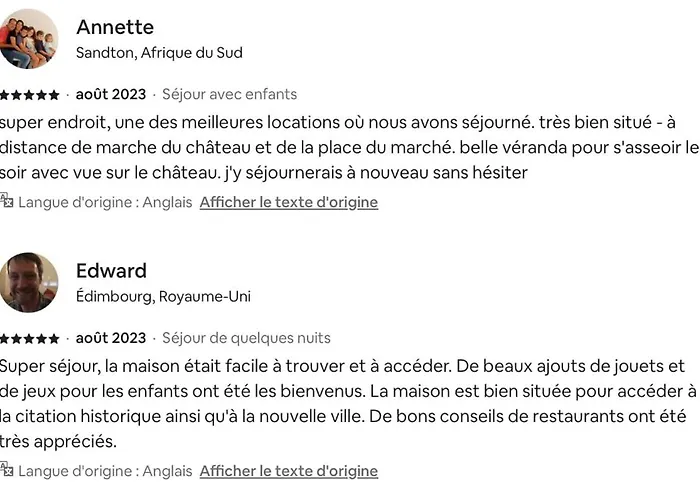
Task: Click the translation icon under Edward's review
Action: [x=6, y=470]
